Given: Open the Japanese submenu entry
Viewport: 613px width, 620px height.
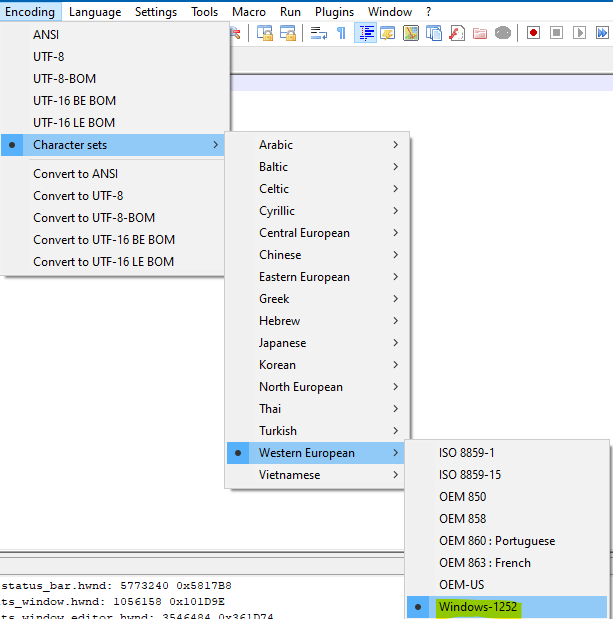Looking at the screenshot, I should point(317,343).
